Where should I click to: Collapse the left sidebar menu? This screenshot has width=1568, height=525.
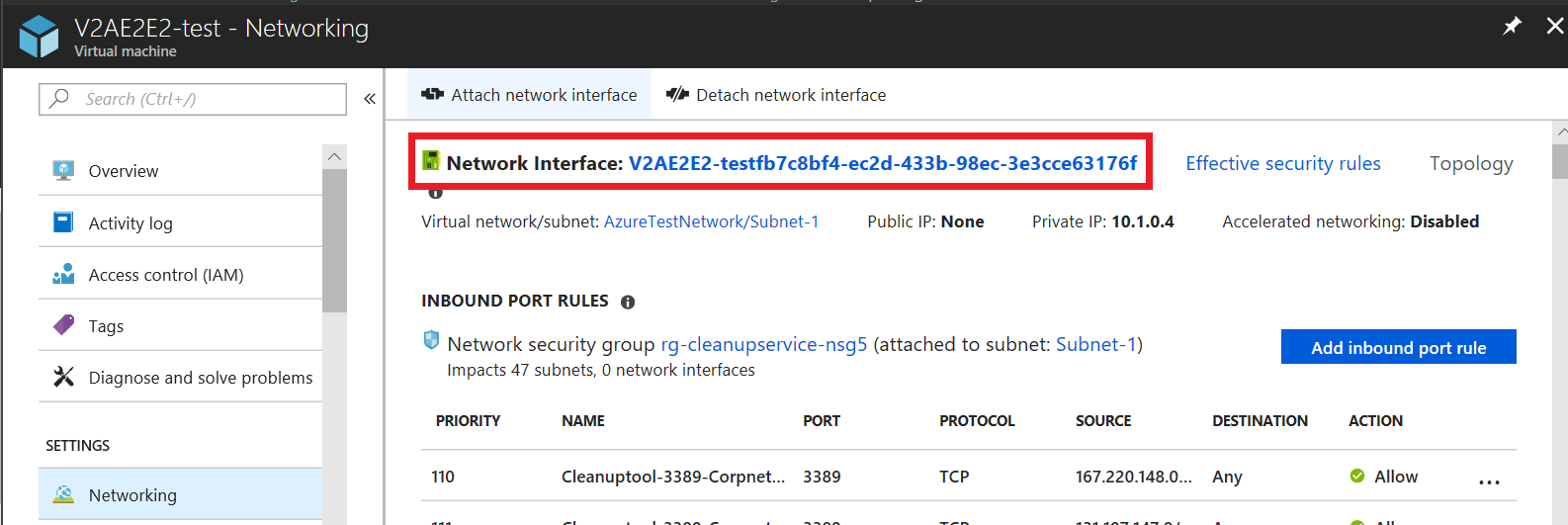(x=370, y=99)
